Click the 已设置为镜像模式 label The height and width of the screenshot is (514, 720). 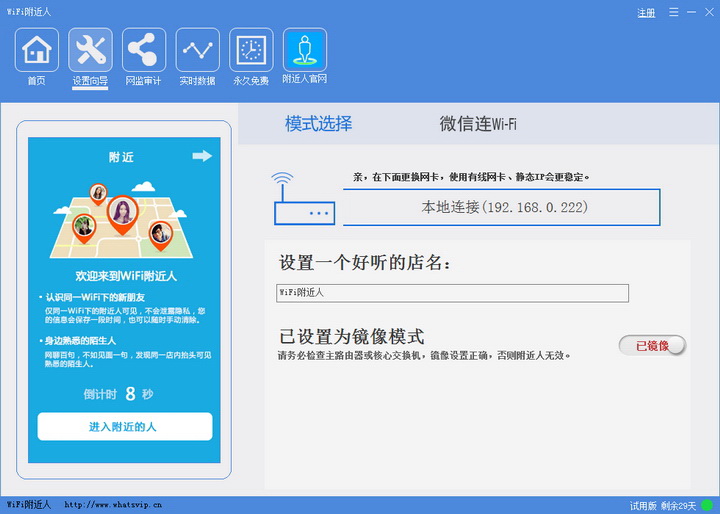352,337
